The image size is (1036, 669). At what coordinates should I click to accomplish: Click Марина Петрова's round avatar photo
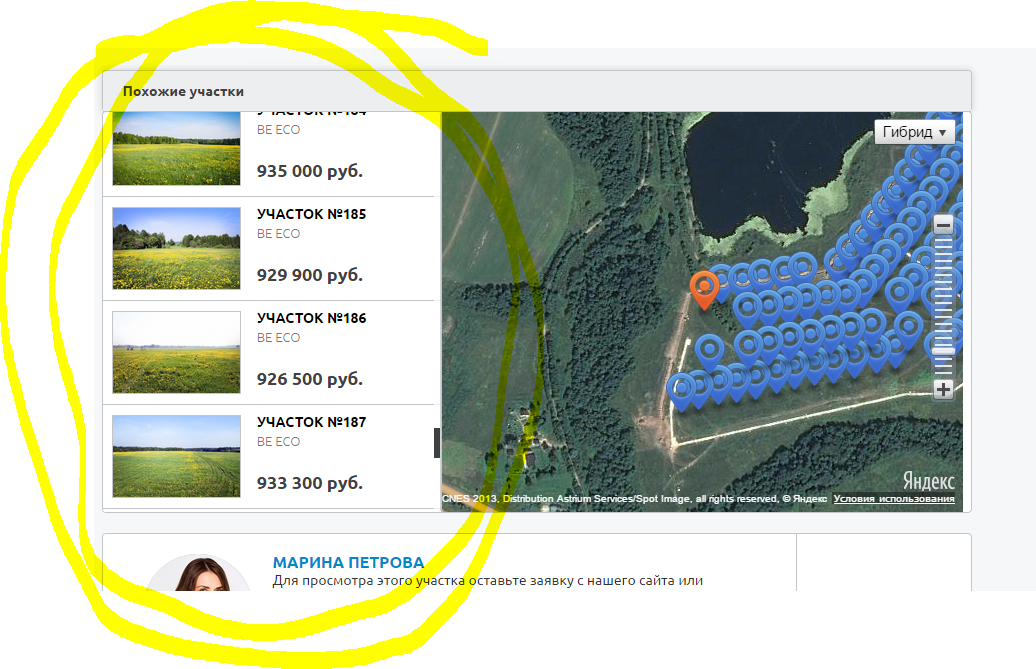(x=197, y=575)
